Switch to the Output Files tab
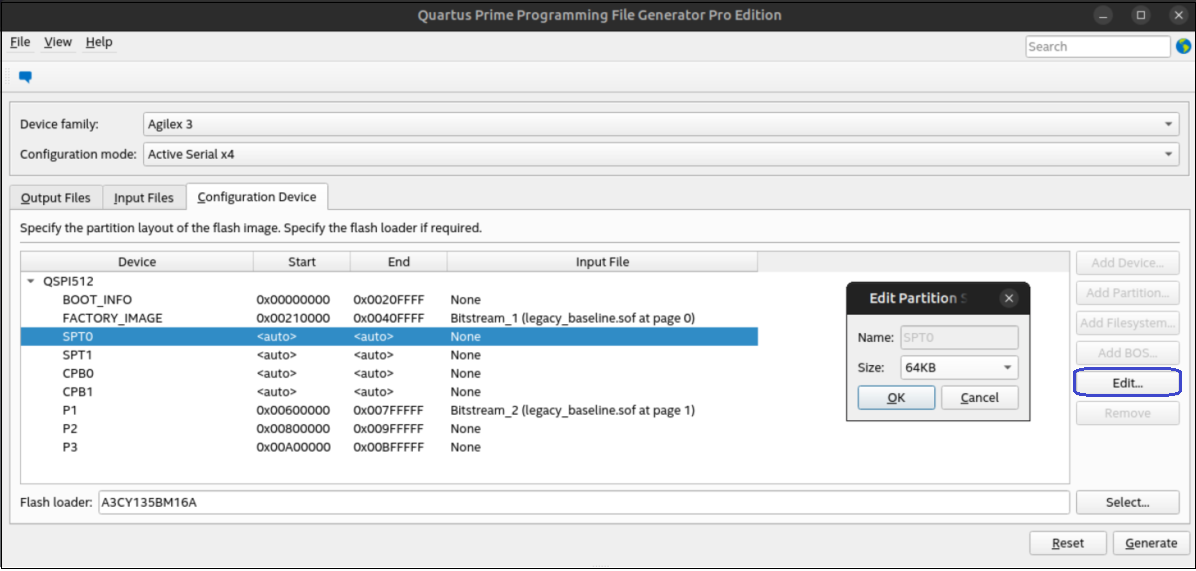 56,198
